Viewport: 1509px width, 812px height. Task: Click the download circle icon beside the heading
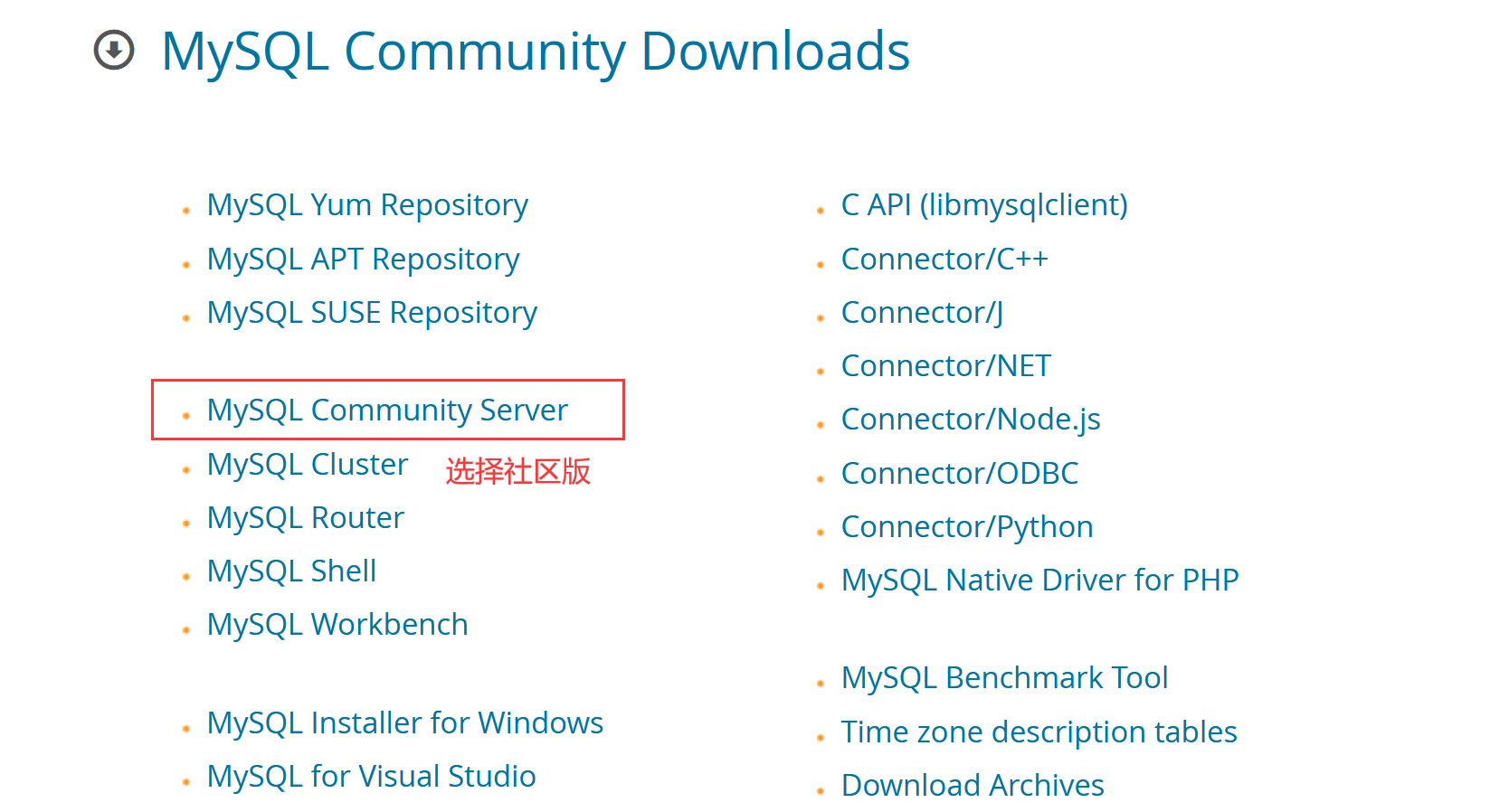tap(114, 50)
